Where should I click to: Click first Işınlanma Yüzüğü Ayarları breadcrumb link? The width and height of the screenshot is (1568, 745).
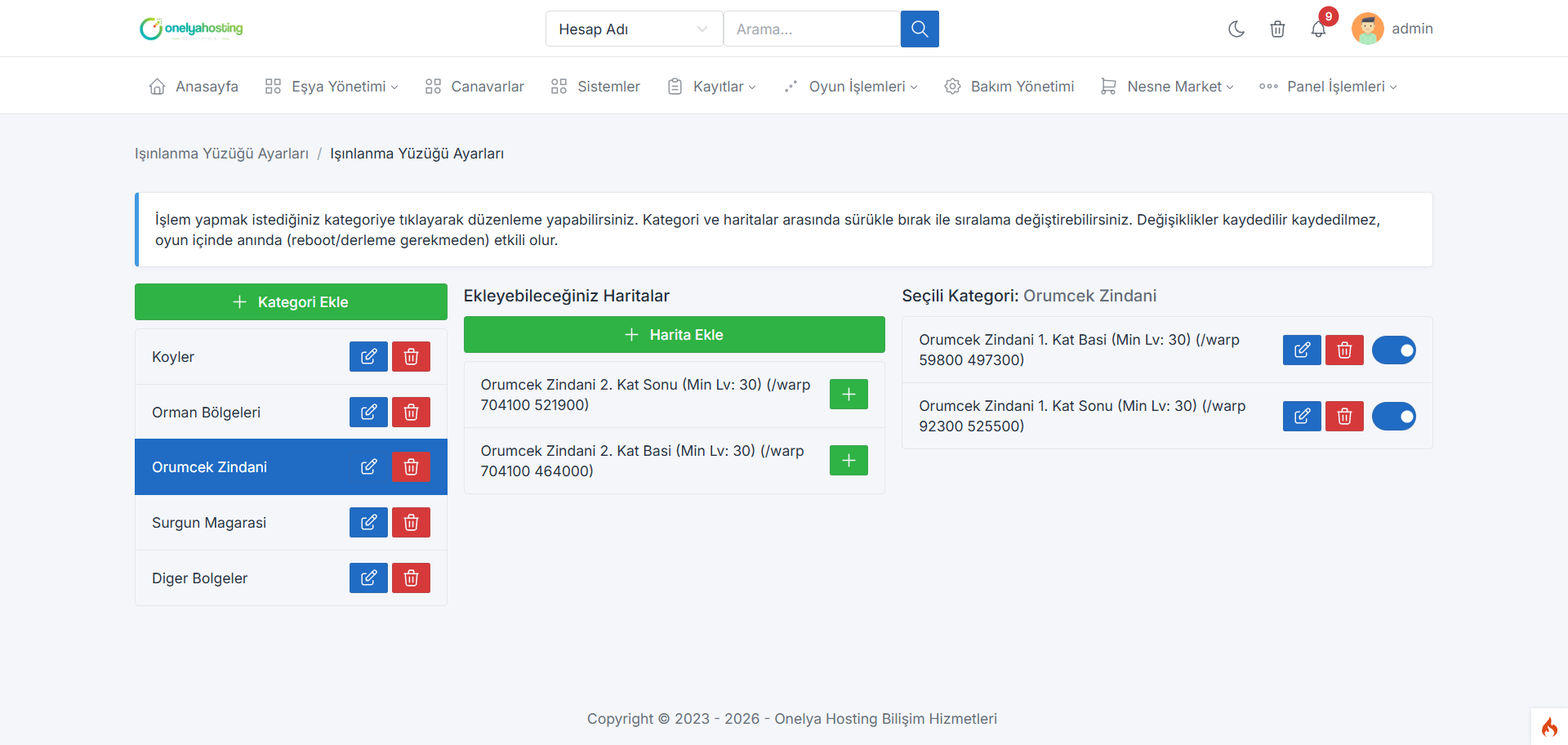(221, 154)
